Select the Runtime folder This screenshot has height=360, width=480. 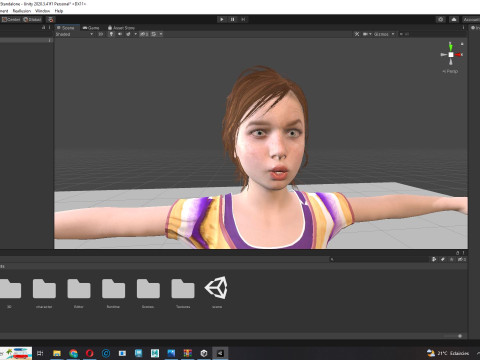(113, 292)
